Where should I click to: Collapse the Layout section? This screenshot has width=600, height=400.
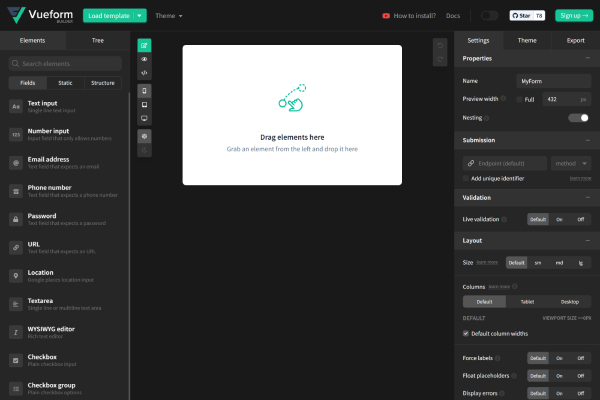(x=587, y=240)
